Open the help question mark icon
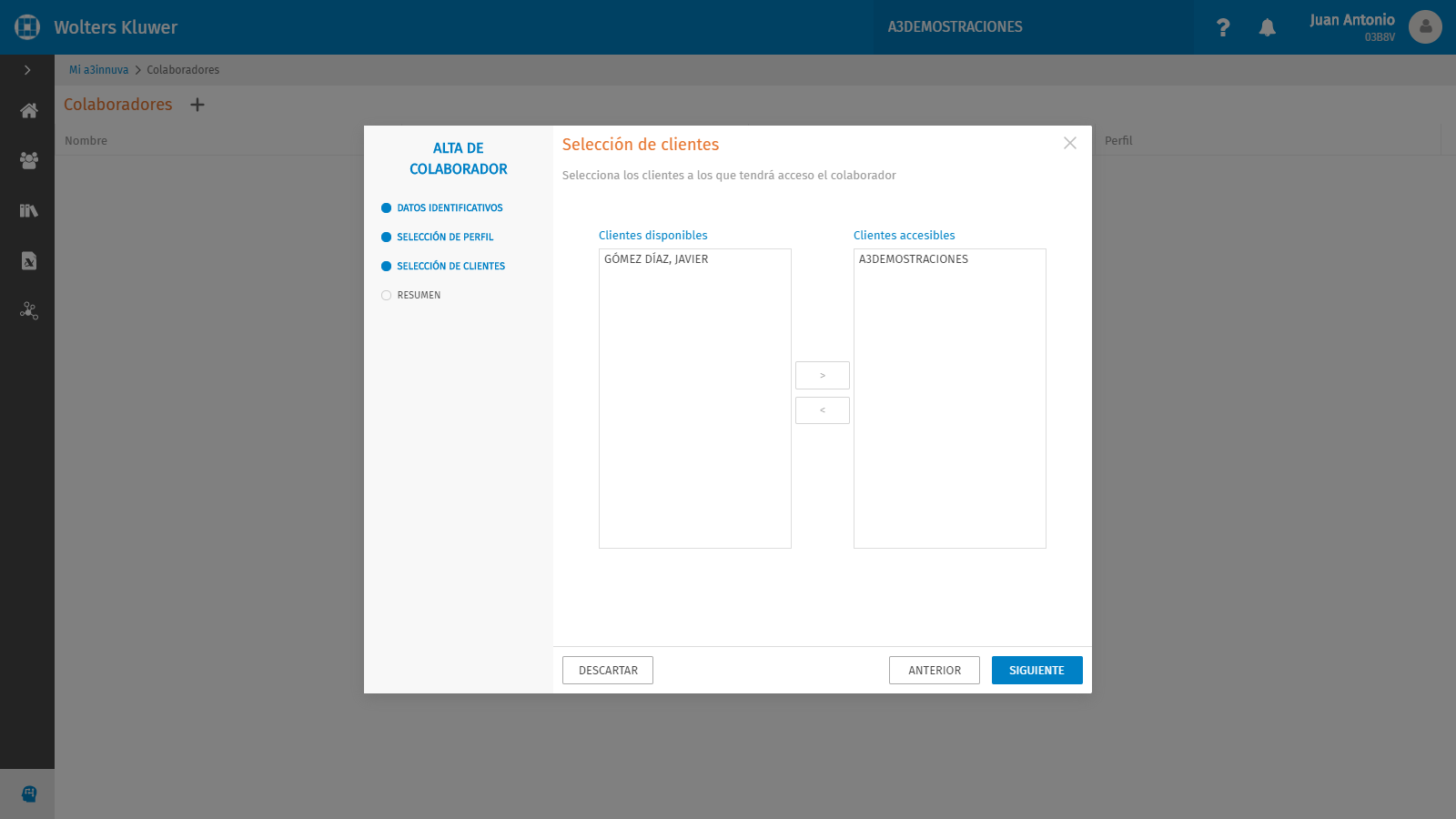 [1223, 27]
